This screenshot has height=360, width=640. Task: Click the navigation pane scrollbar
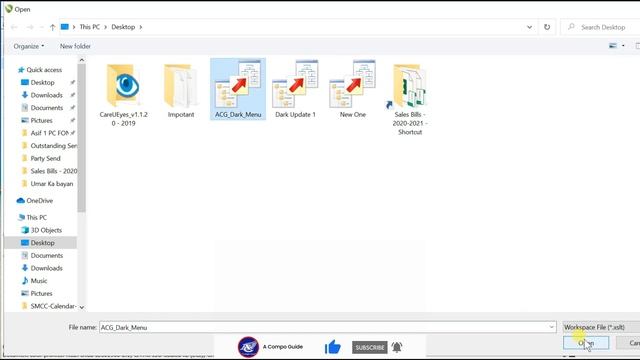(81, 139)
